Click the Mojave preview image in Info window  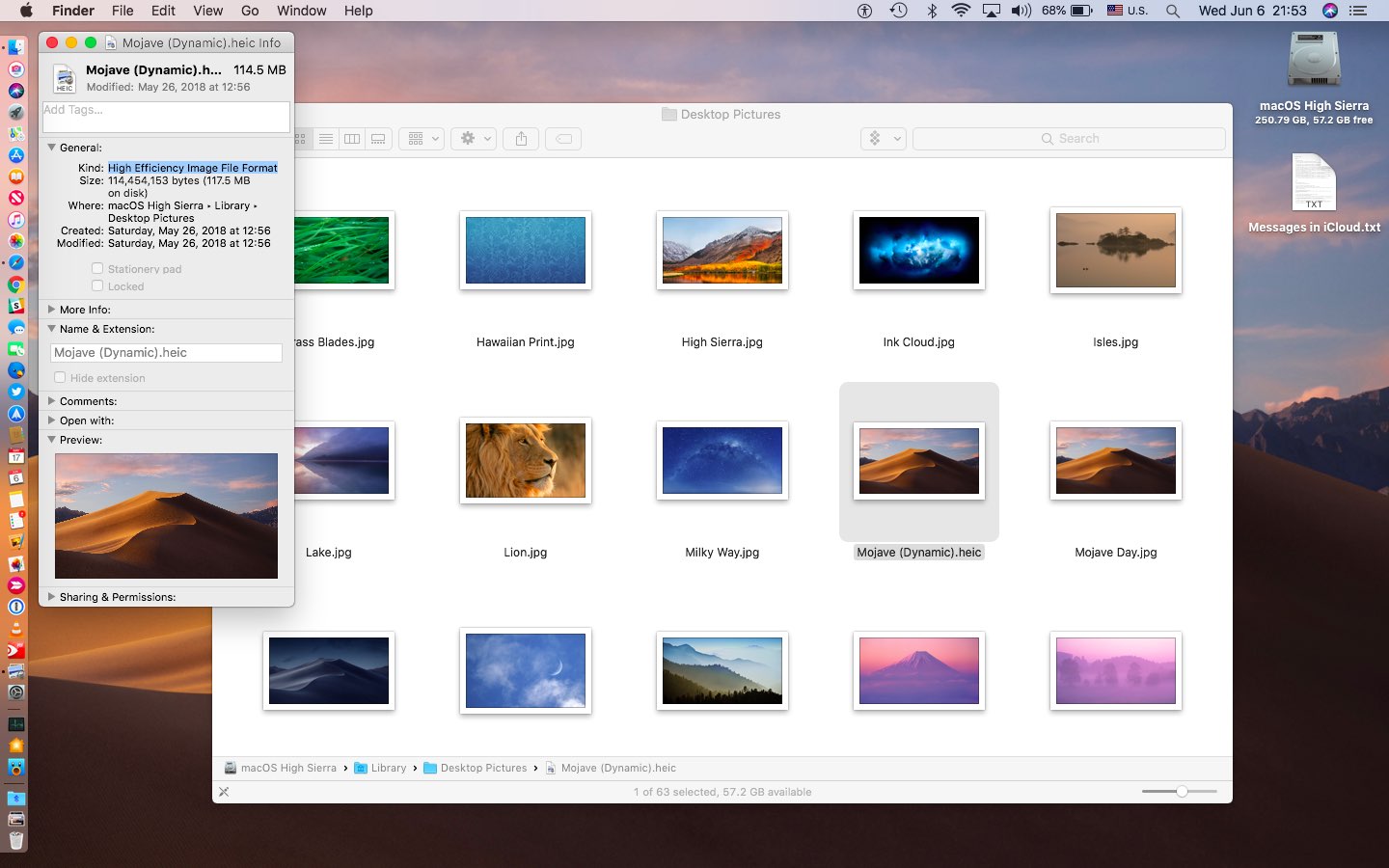(166, 516)
